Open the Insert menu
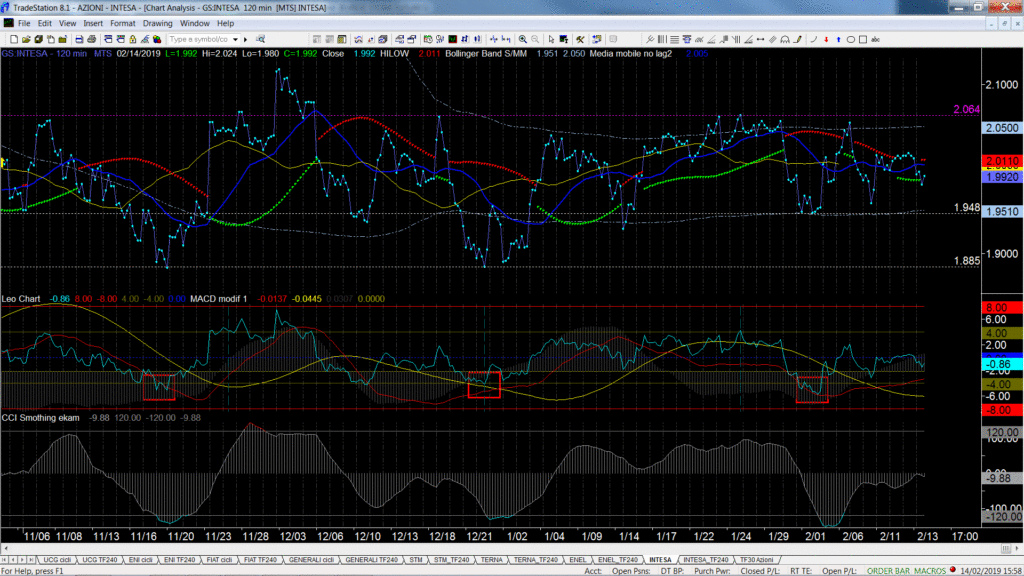1024x576 pixels. point(93,24)
